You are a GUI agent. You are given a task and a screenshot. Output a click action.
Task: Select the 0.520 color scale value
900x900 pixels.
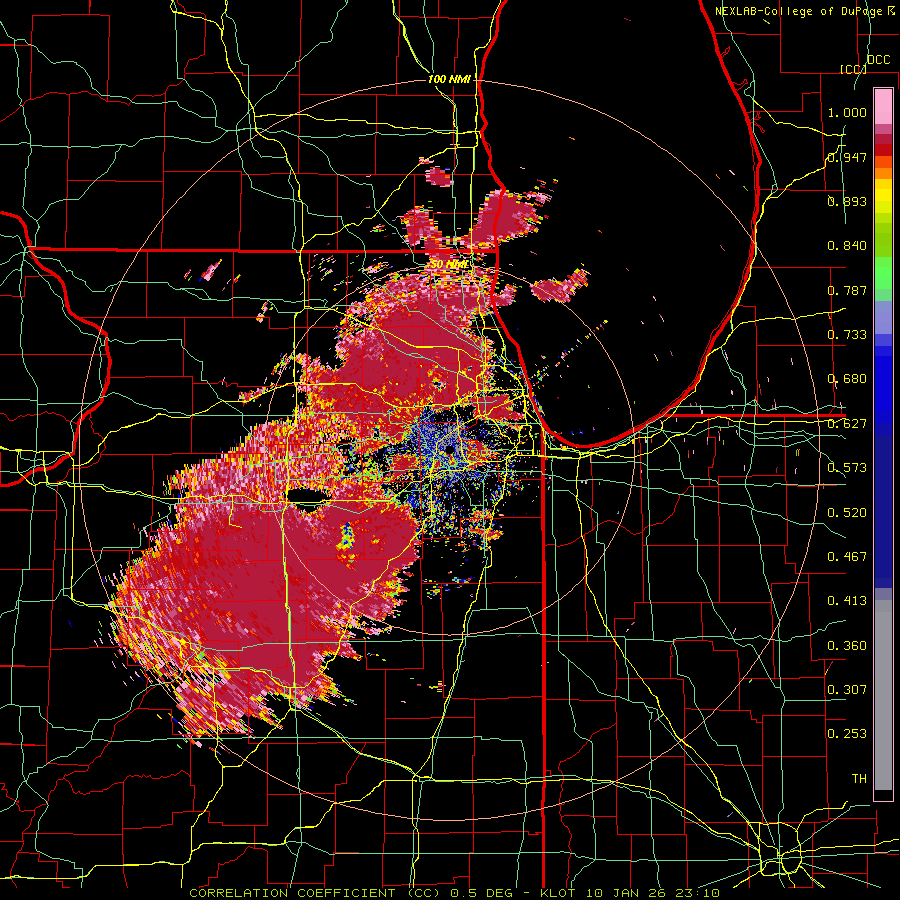coord(847,513)
